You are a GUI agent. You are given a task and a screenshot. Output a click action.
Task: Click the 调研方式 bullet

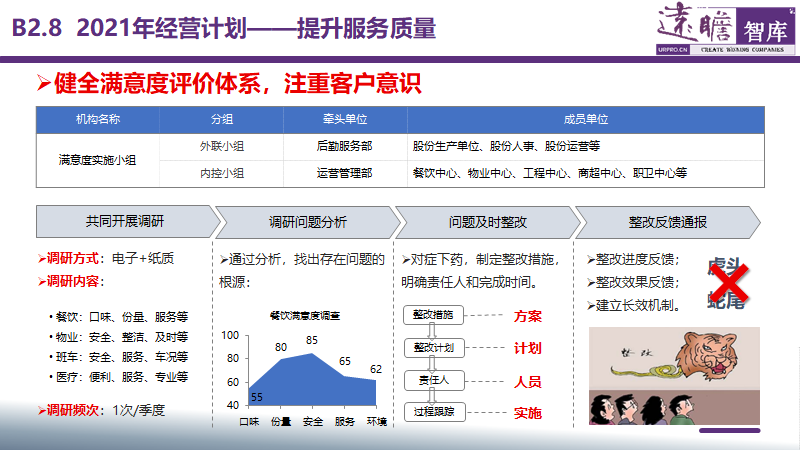point(106,258)
